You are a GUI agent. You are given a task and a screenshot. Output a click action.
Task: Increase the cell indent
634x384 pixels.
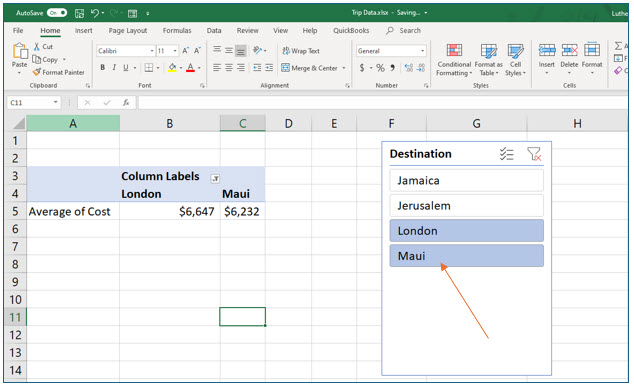(x=269, y=68)
